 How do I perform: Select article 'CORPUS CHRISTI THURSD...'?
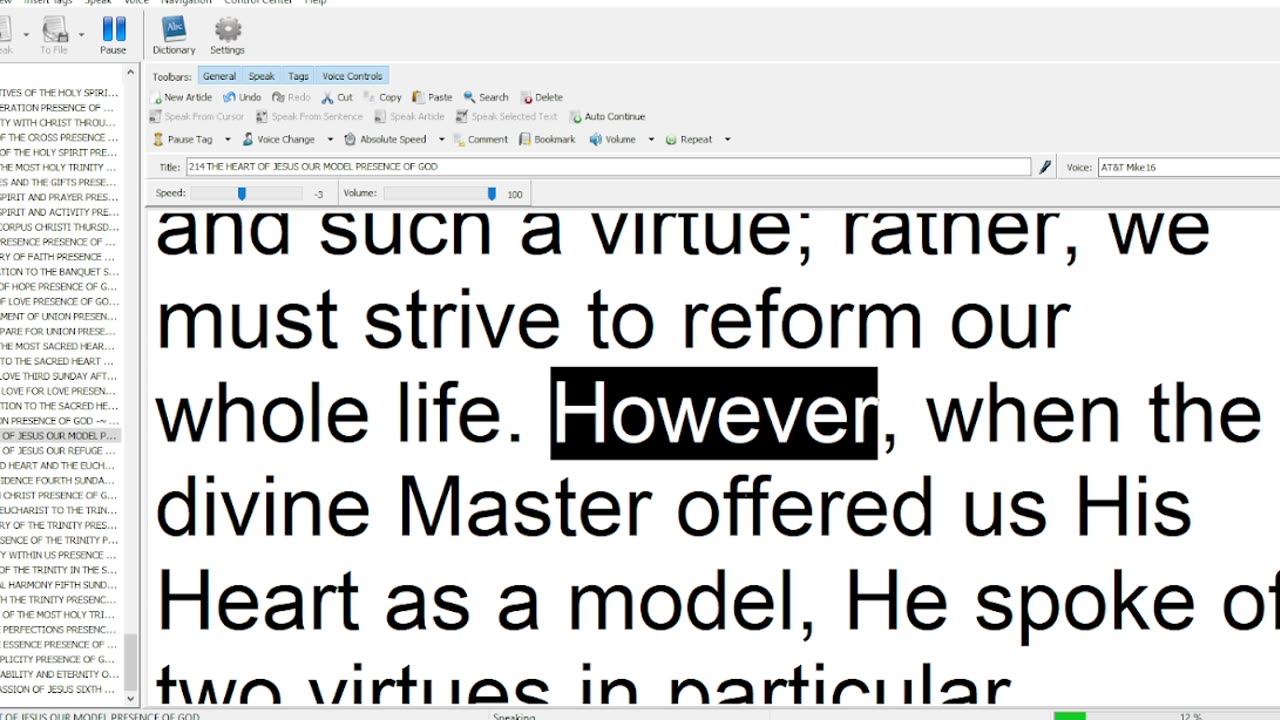[60, 227]
